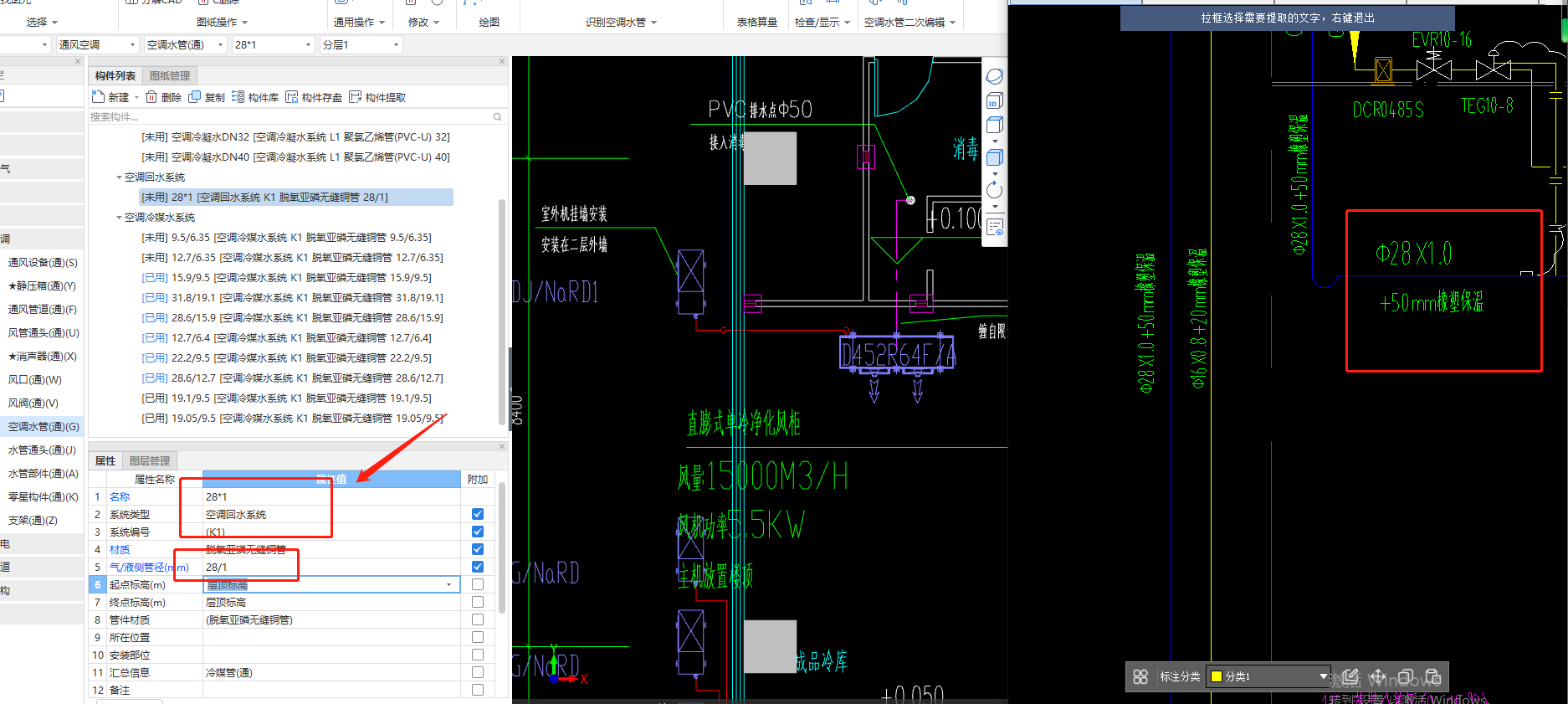
Task: Click the solid blue cube display icon
Action: pos(995,157)
